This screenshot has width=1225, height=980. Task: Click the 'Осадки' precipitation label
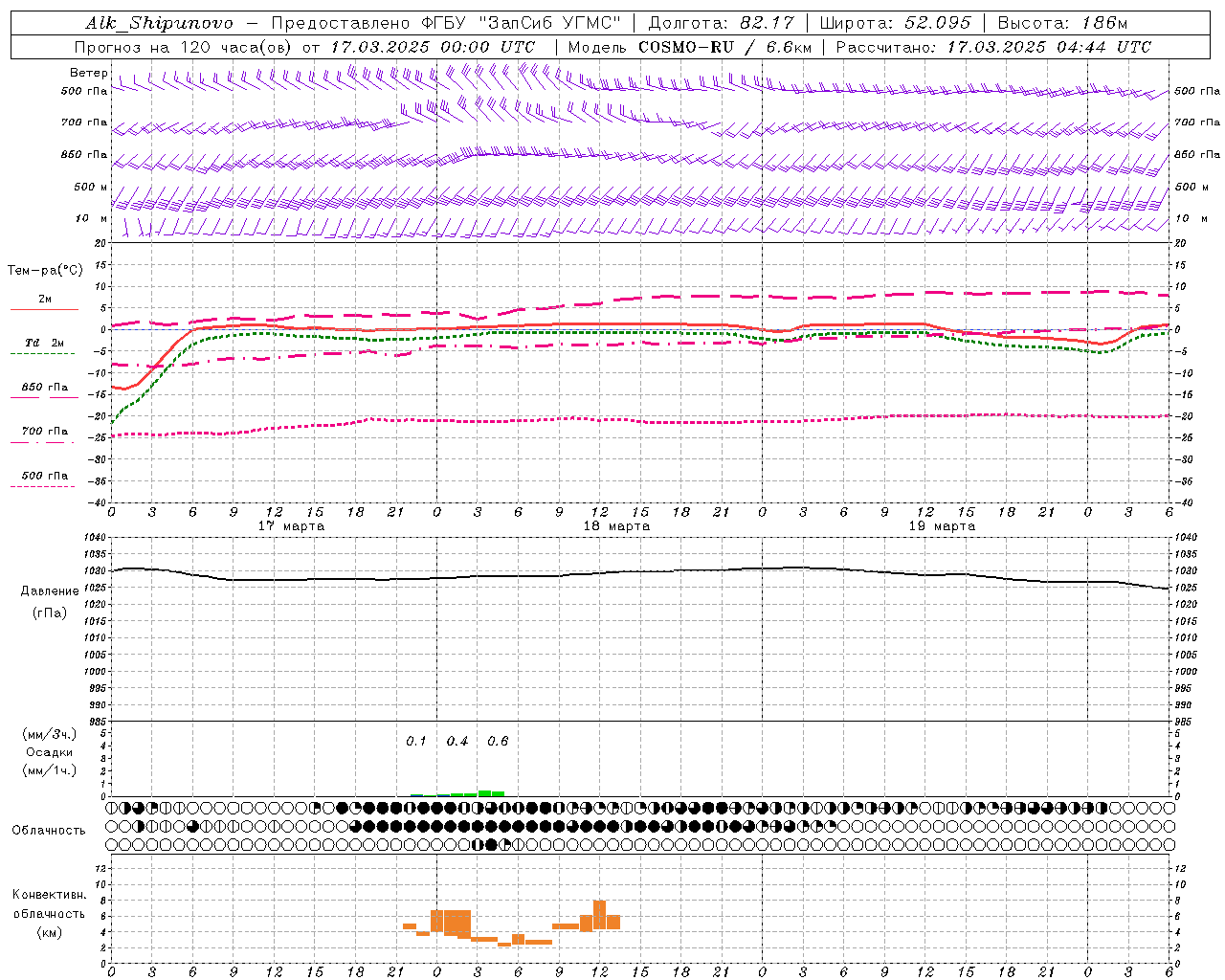pos(50,752)
